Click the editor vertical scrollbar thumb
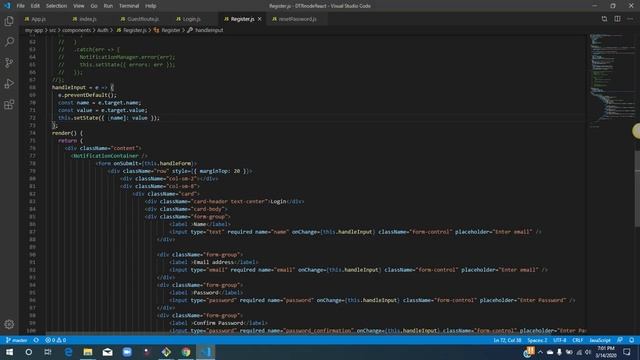The image size is (640, 360). point(637,188)
